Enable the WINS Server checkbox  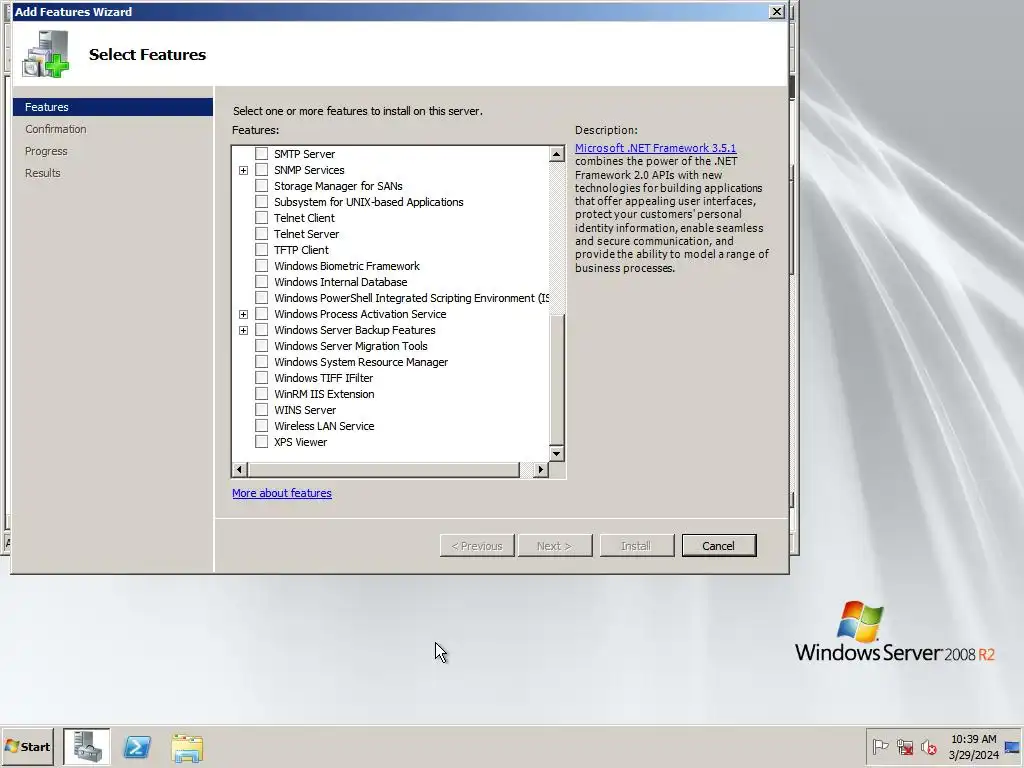pos(261,409)
